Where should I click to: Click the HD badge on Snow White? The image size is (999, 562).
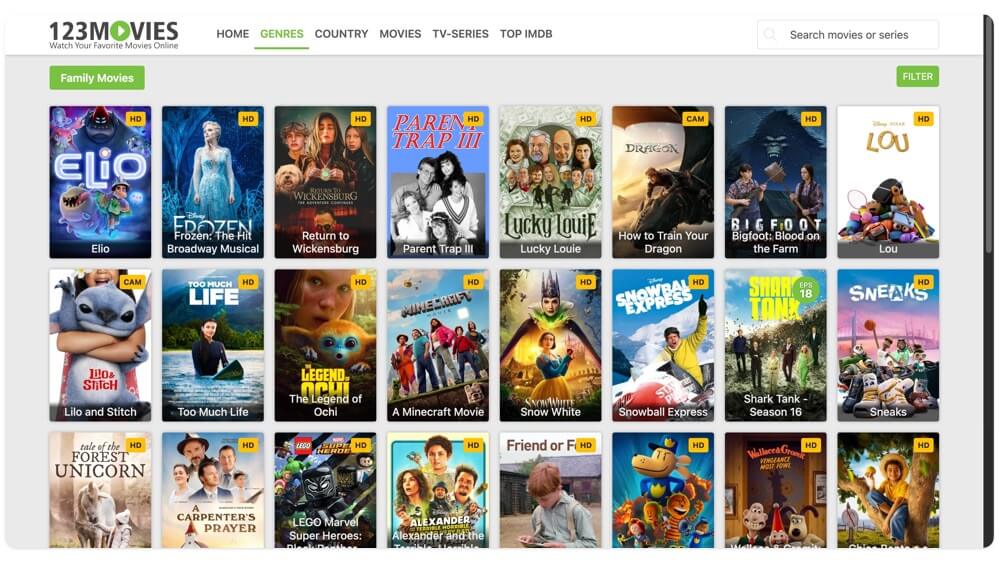coord(586,282)
